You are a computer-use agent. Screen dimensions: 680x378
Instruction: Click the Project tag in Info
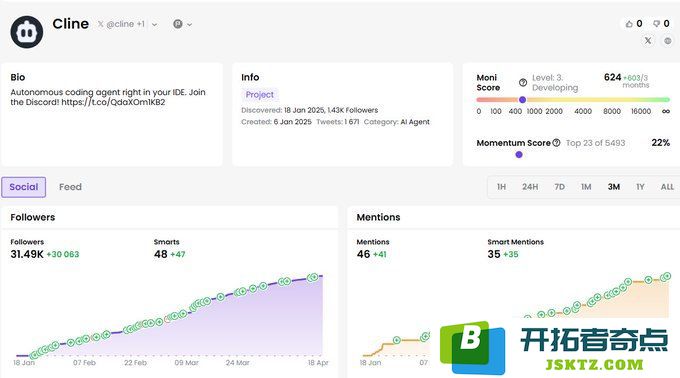[x=260, y=94]
